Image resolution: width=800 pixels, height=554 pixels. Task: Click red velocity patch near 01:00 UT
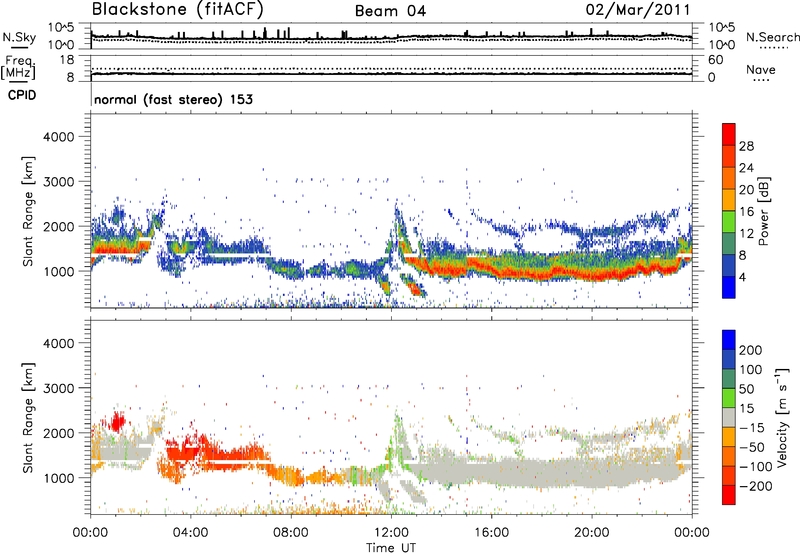tap(118, 422)
